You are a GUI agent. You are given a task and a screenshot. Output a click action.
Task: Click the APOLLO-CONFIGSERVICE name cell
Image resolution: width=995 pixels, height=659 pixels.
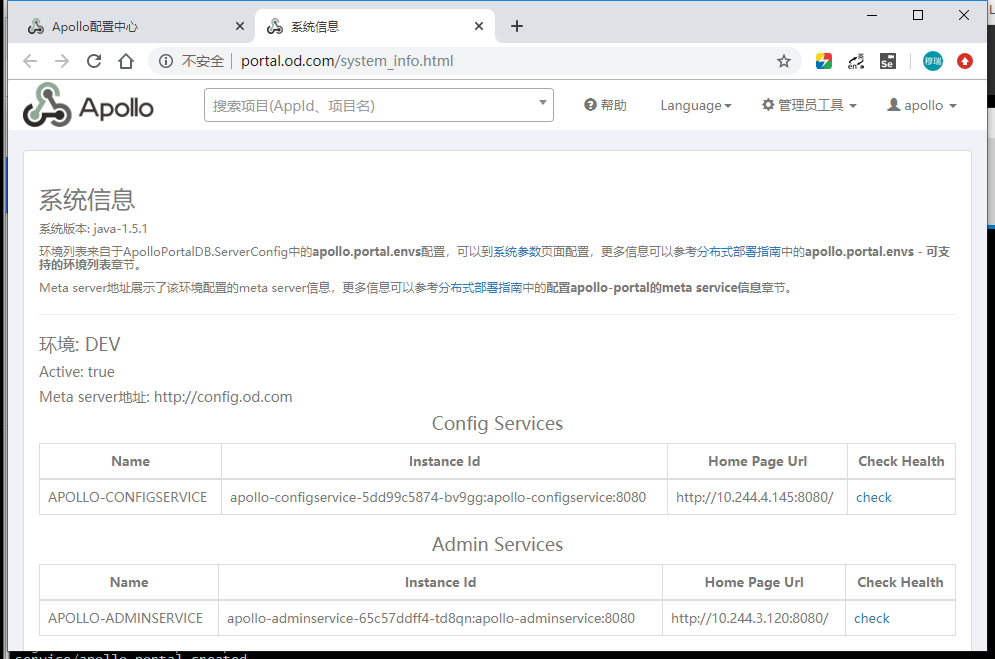(x=128, y=497)
